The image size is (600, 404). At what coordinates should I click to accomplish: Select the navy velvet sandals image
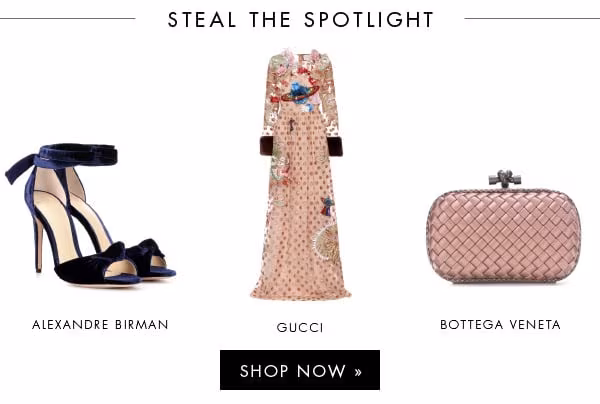(90, 214)
